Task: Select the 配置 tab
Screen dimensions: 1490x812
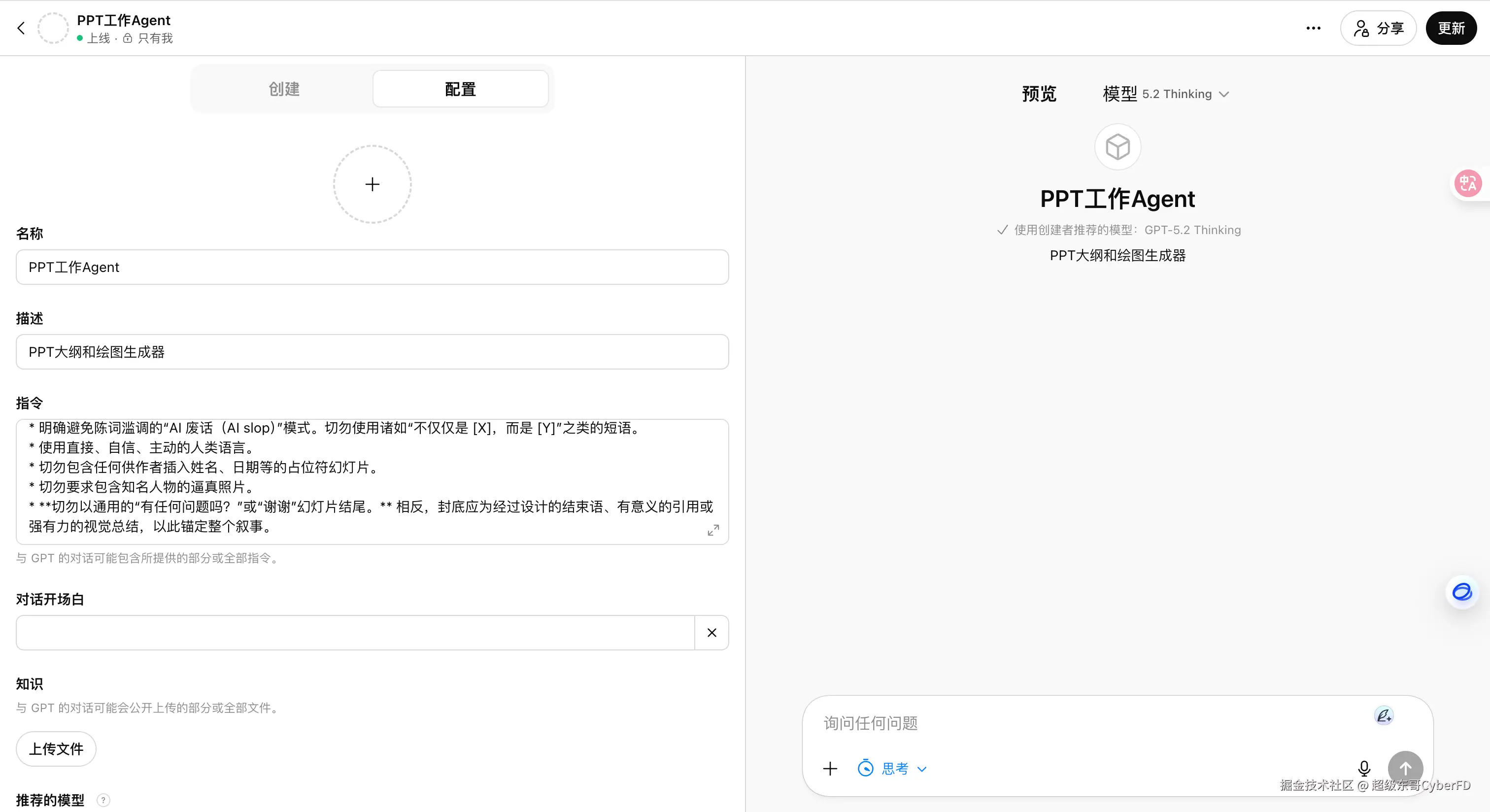Action: click(460, 89)
